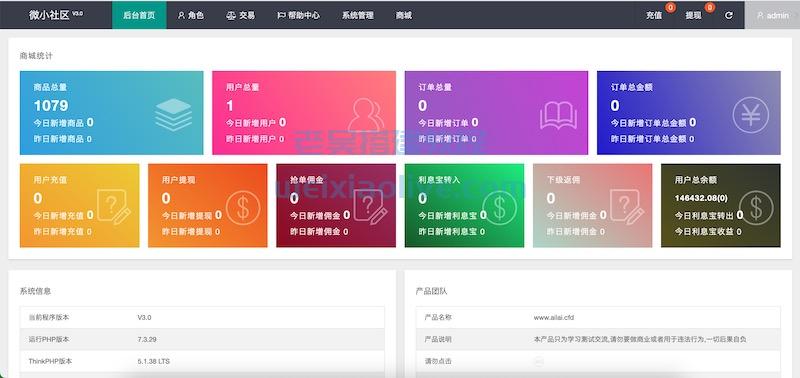Click the person icon beside 角色
The image size is (800, 378).
[x=181, y=15]
